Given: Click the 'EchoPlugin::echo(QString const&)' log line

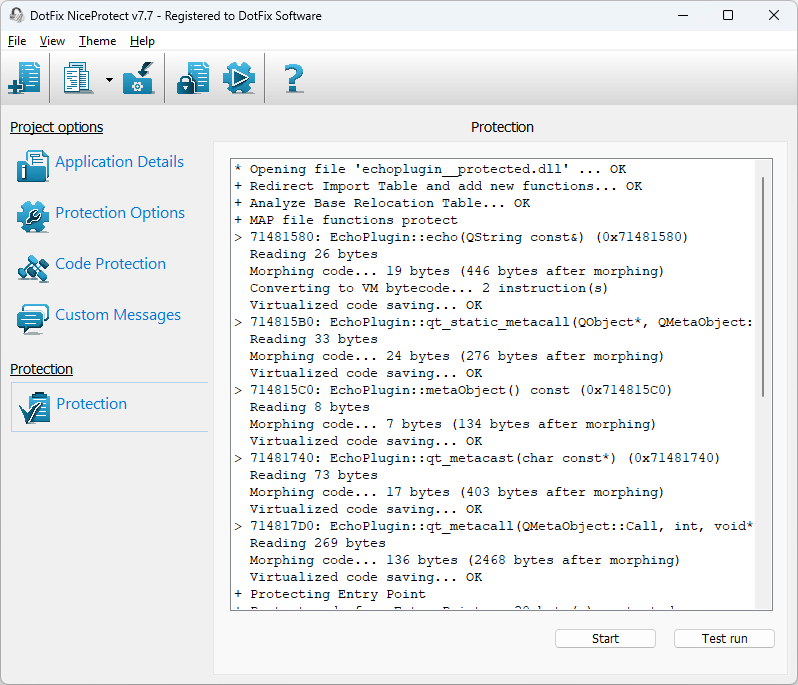Looking at the screenshot, I should tap(461, 237).
